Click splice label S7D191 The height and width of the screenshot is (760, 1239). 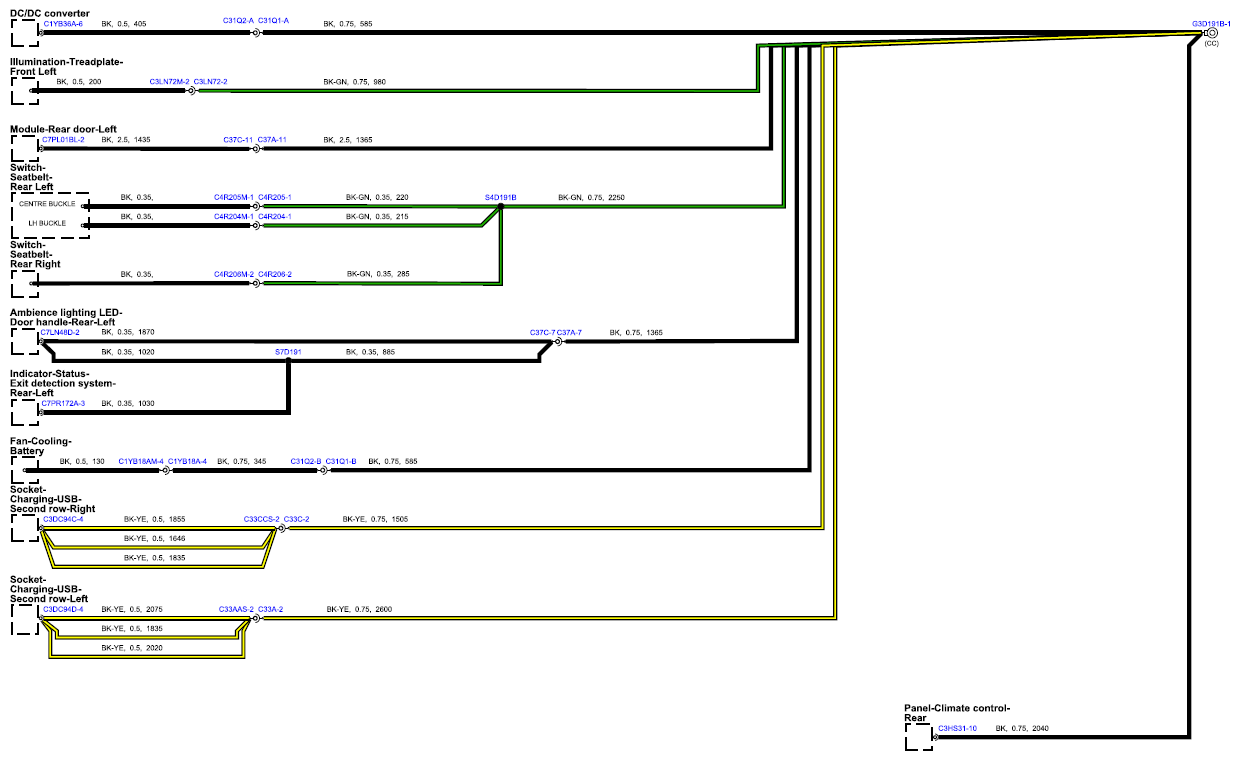point(288,352)
